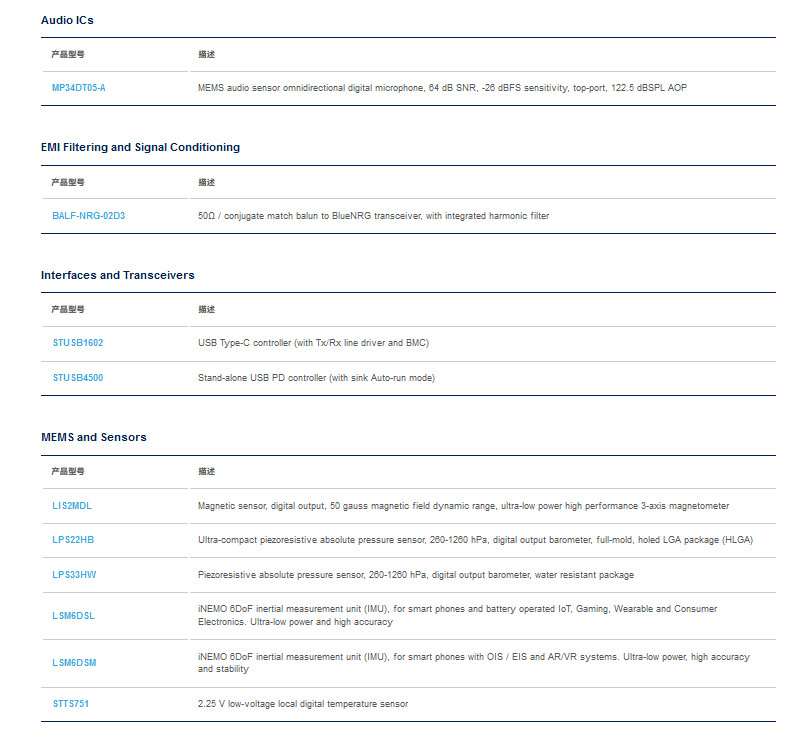Viewport: 800px width, 735px height.
Task: Click the conjugate match balun description text
Action: tap(373, 216)
